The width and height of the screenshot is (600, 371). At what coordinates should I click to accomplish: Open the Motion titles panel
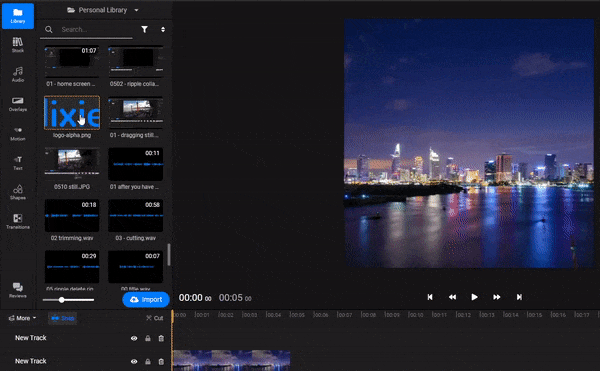(18, 133)
